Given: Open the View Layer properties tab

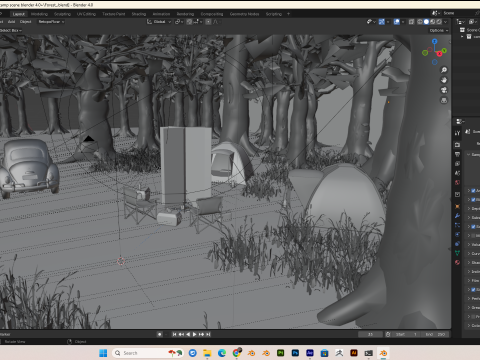Looking at the screenshot, I should click(x=457, y=164).
